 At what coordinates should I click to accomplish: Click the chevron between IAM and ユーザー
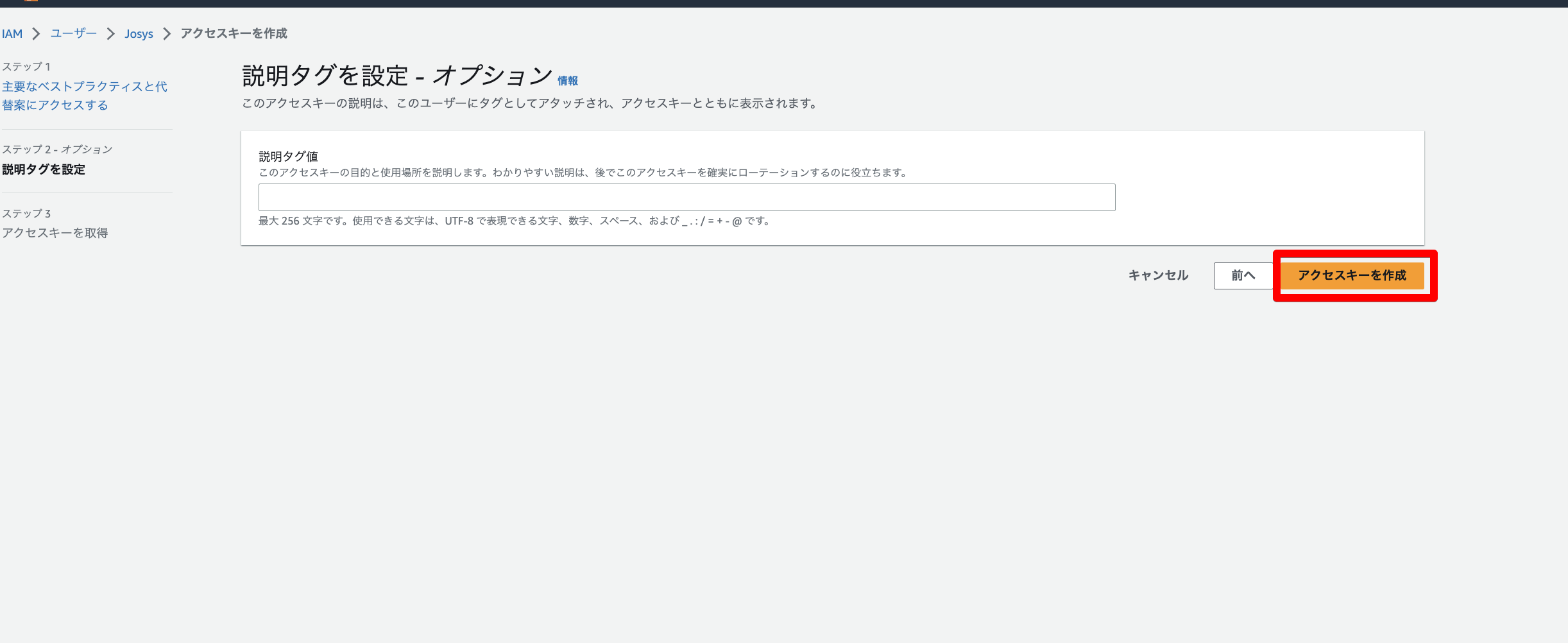point(37,34)
